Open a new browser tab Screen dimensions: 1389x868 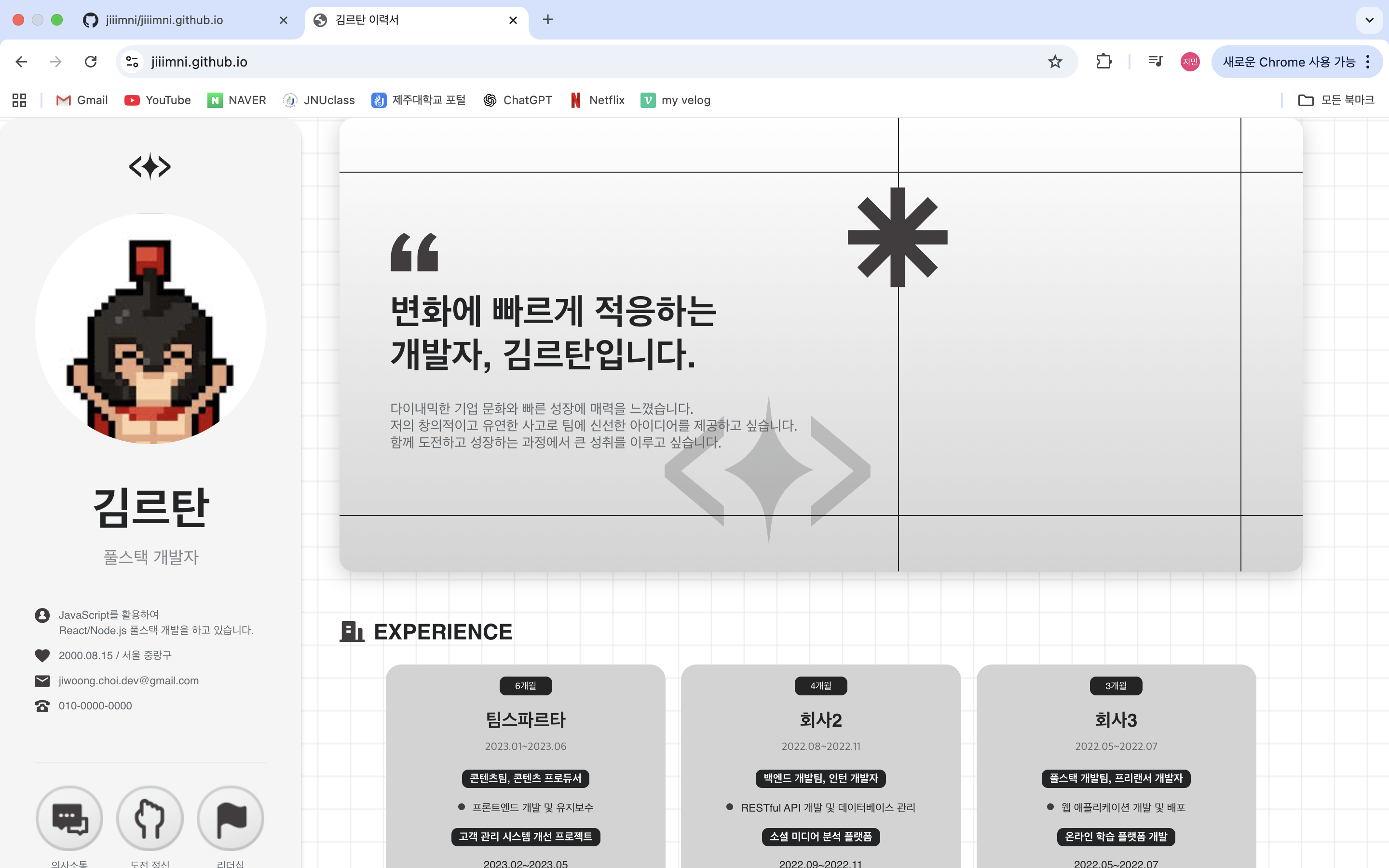(x=547, y=20)
